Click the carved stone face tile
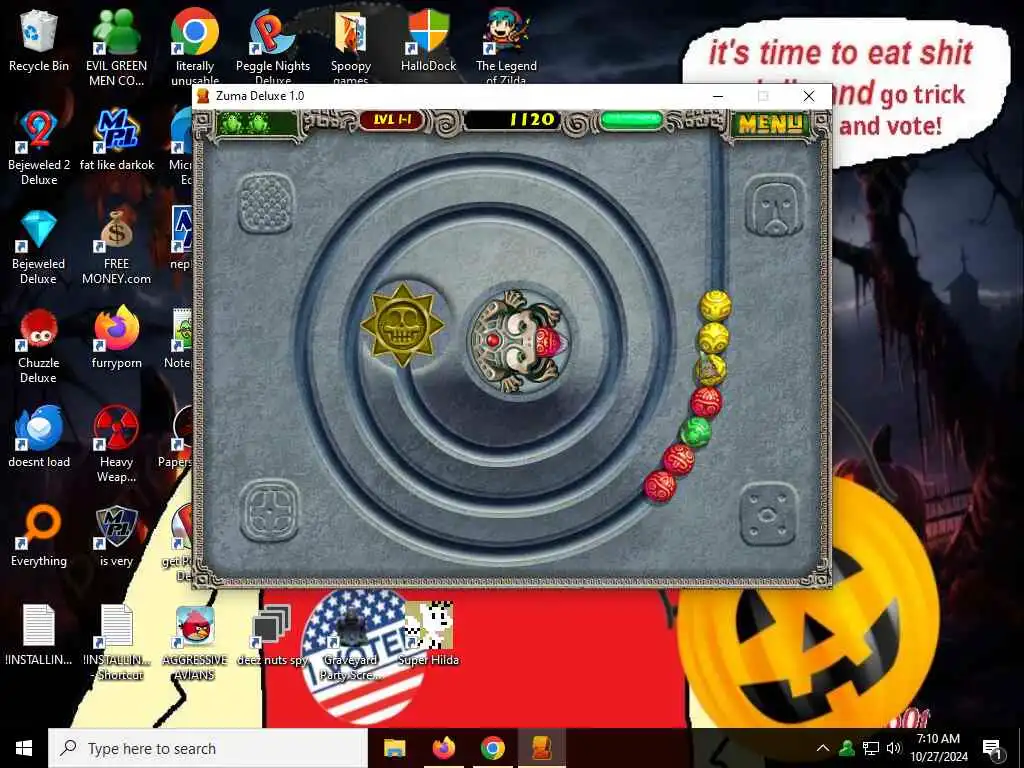Viewport: 1024px width, 768px height. 775,207
